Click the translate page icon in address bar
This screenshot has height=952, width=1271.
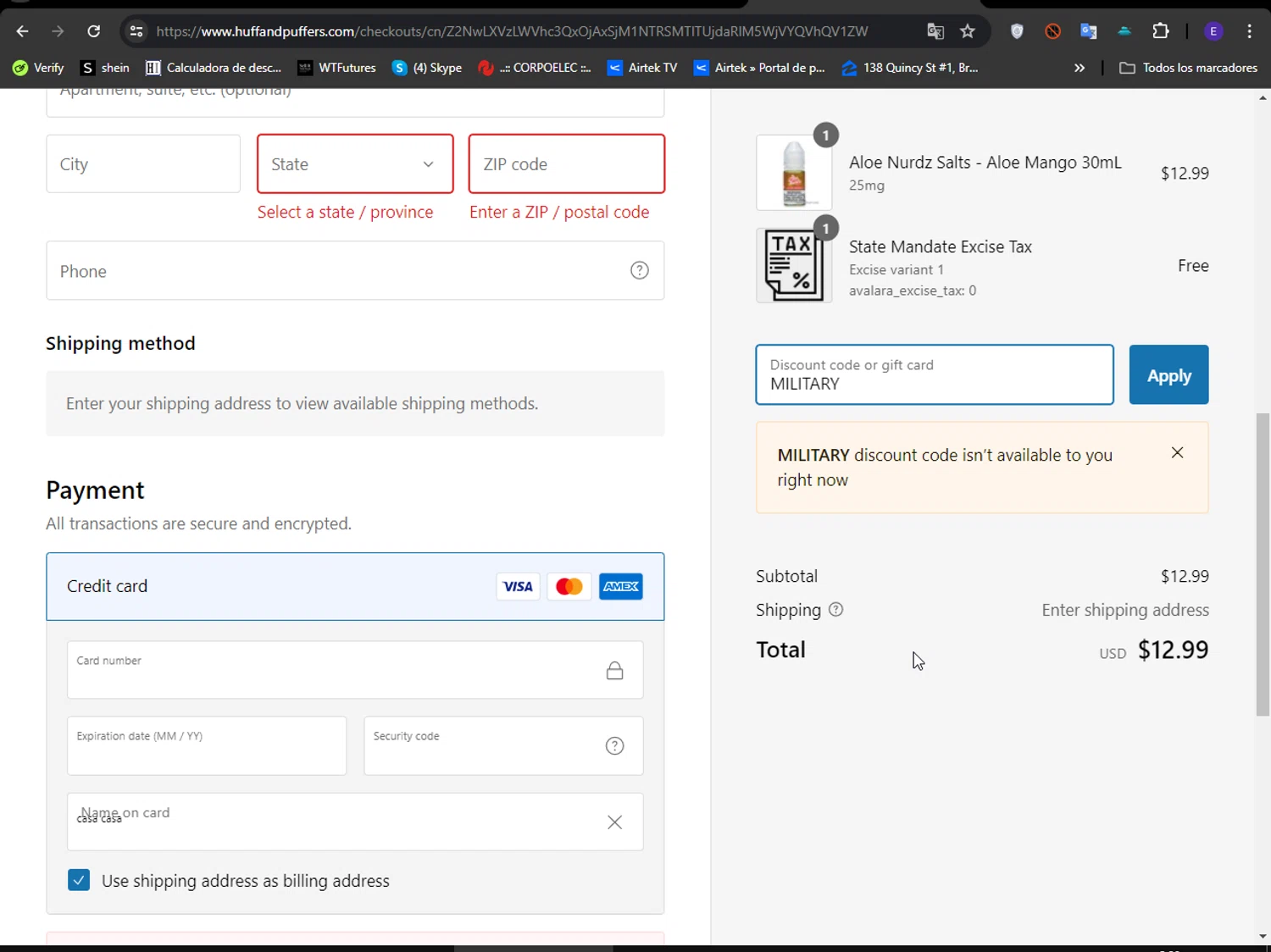point(935,31)
